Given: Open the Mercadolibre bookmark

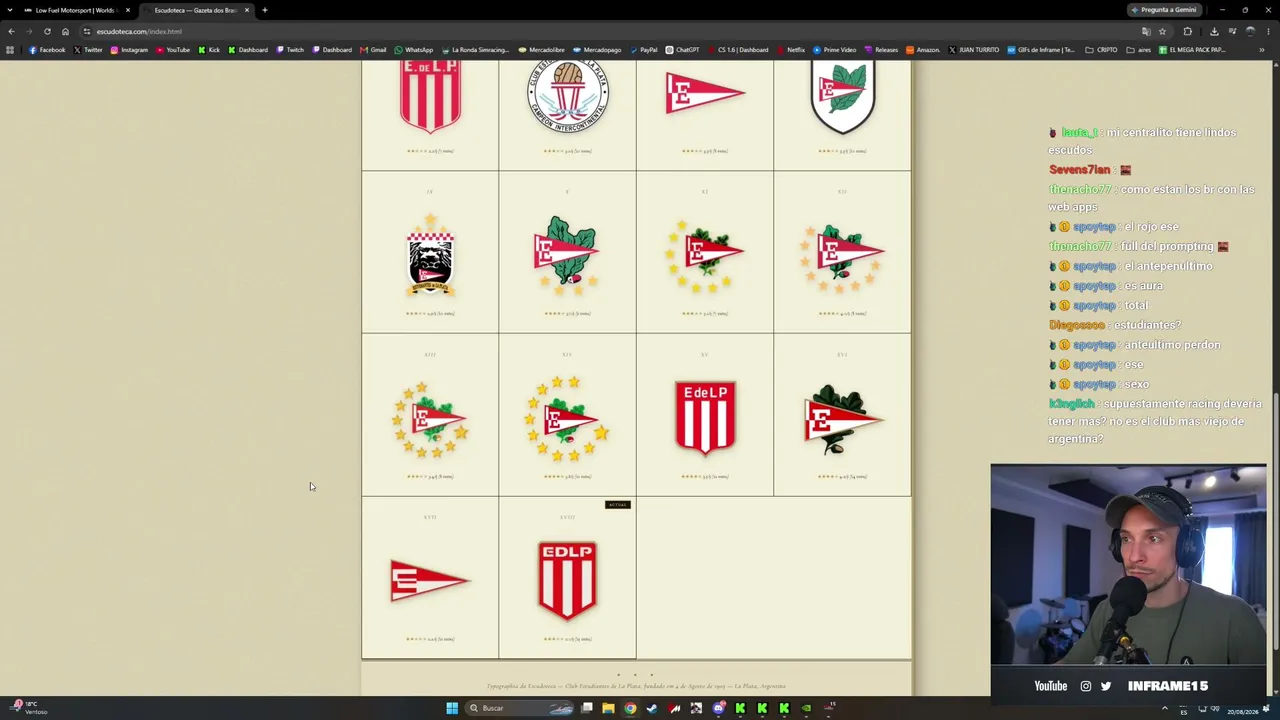Looking at the screenshot, I should 542,50.
